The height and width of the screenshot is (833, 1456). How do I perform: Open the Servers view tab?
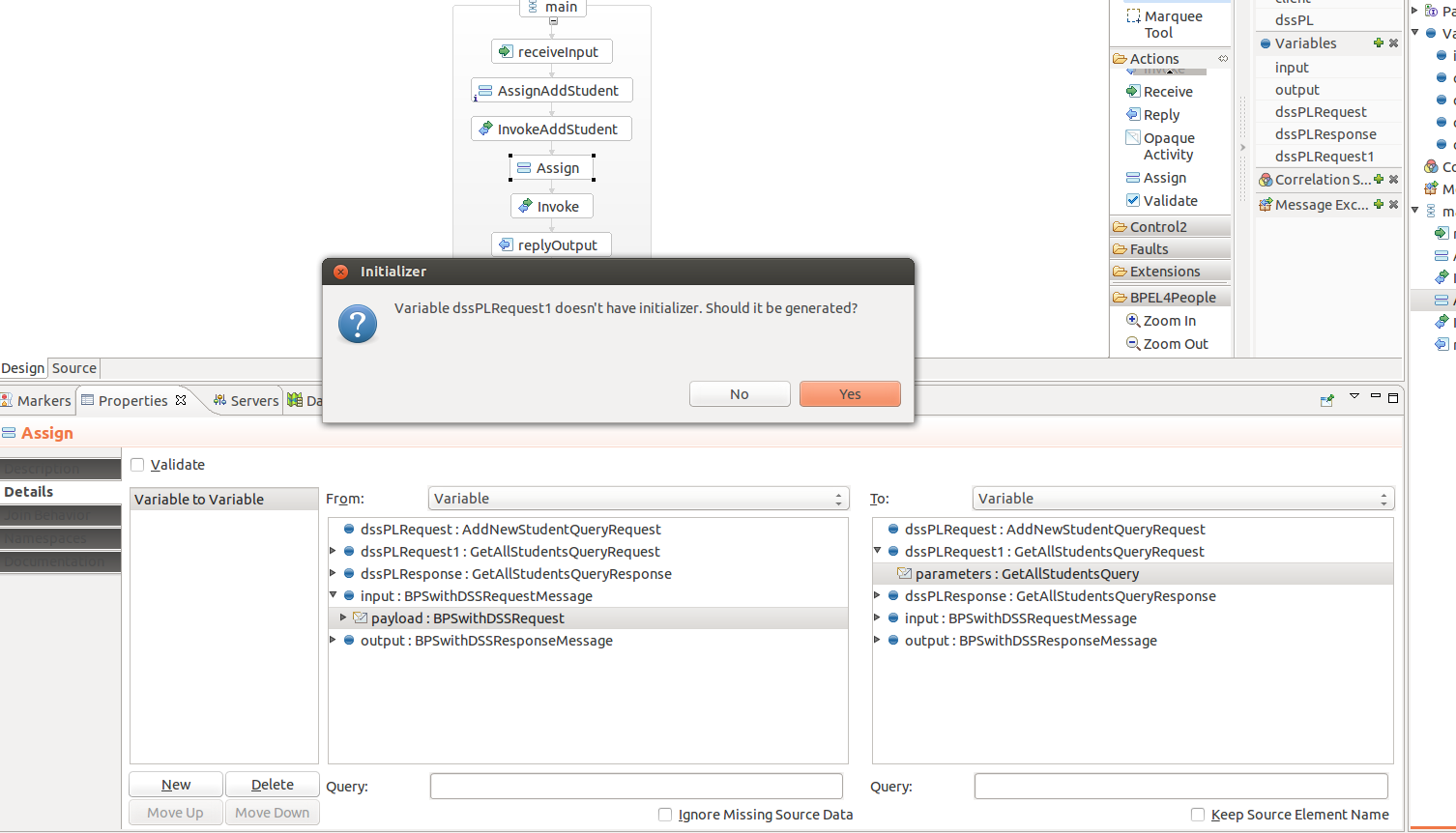tap(247, 401)
